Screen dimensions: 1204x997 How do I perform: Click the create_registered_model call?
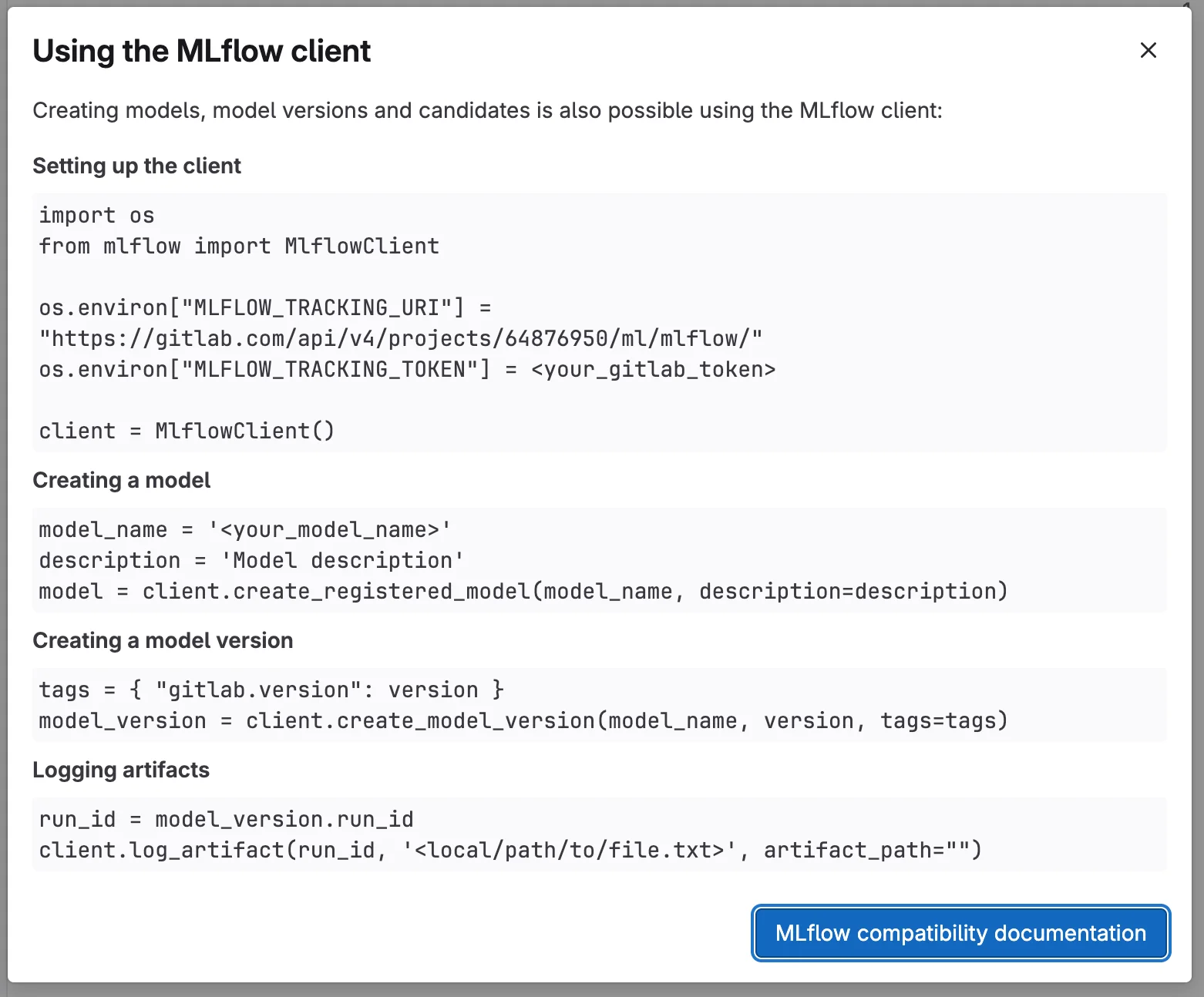(x=523, y=591)
